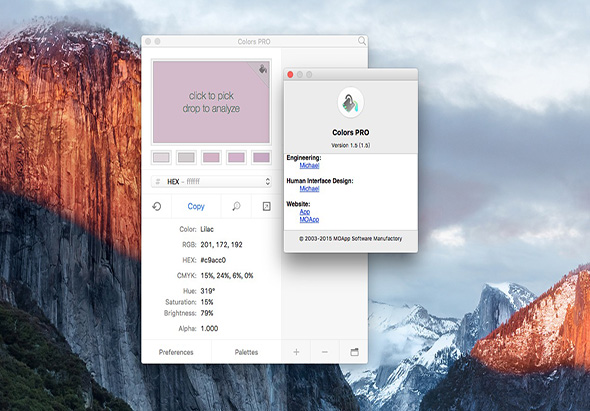Click the CMYK value 15%, 24%, 6%, 0%

click(x=227, y=276)
